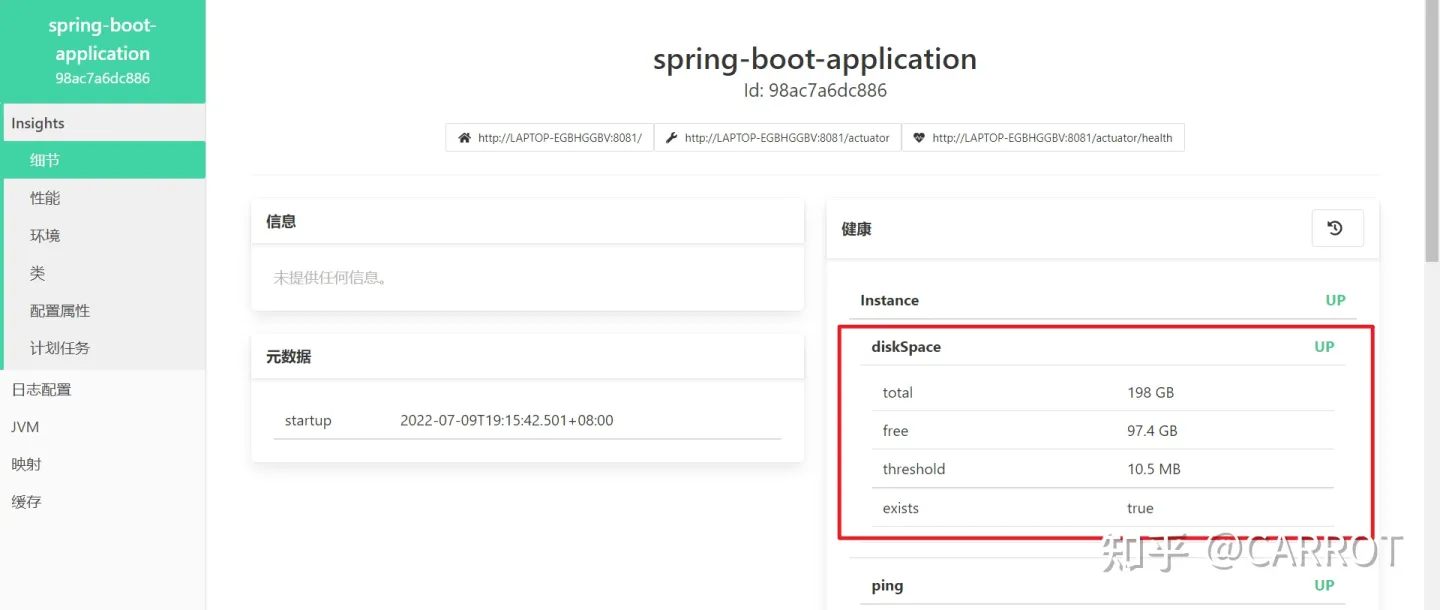Viewport: 1440px width, 610px height.
Task: Click the wrench icon beside actuator URL
Action: [x=672, y=138]
